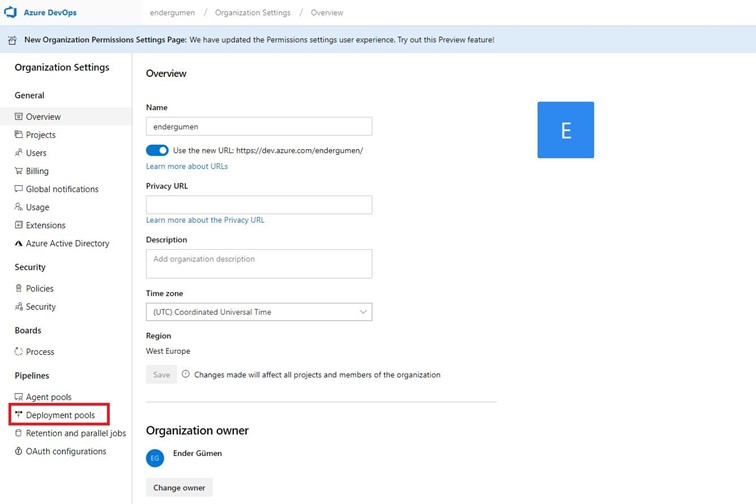
Task: Open Deployment pools in sidebar
Action: [60, 415]
